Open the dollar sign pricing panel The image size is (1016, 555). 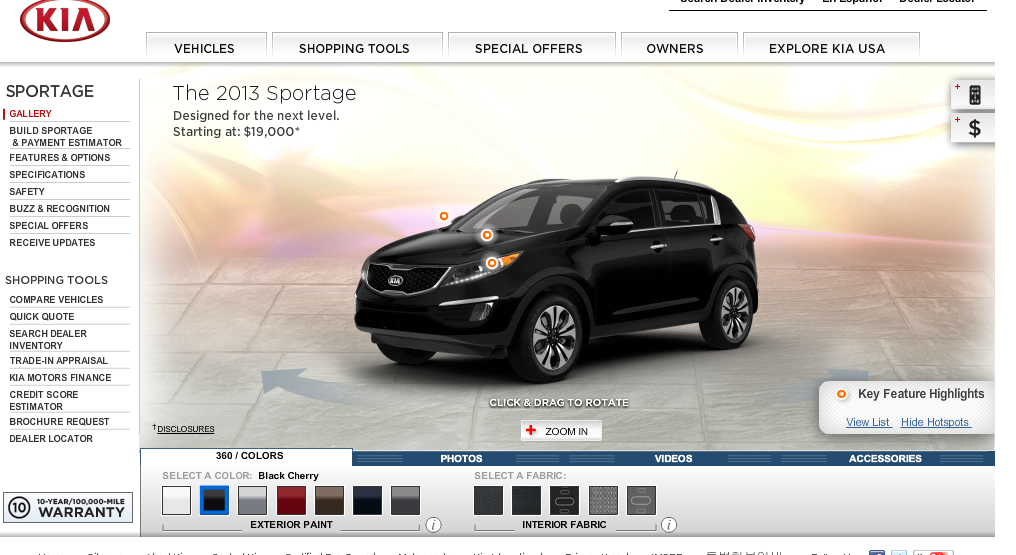pos(974,128)
